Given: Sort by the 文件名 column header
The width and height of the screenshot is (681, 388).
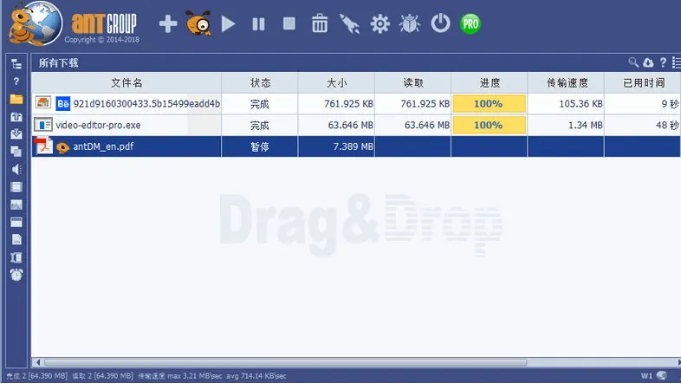Looking at the screenshot, I should 126,83.
